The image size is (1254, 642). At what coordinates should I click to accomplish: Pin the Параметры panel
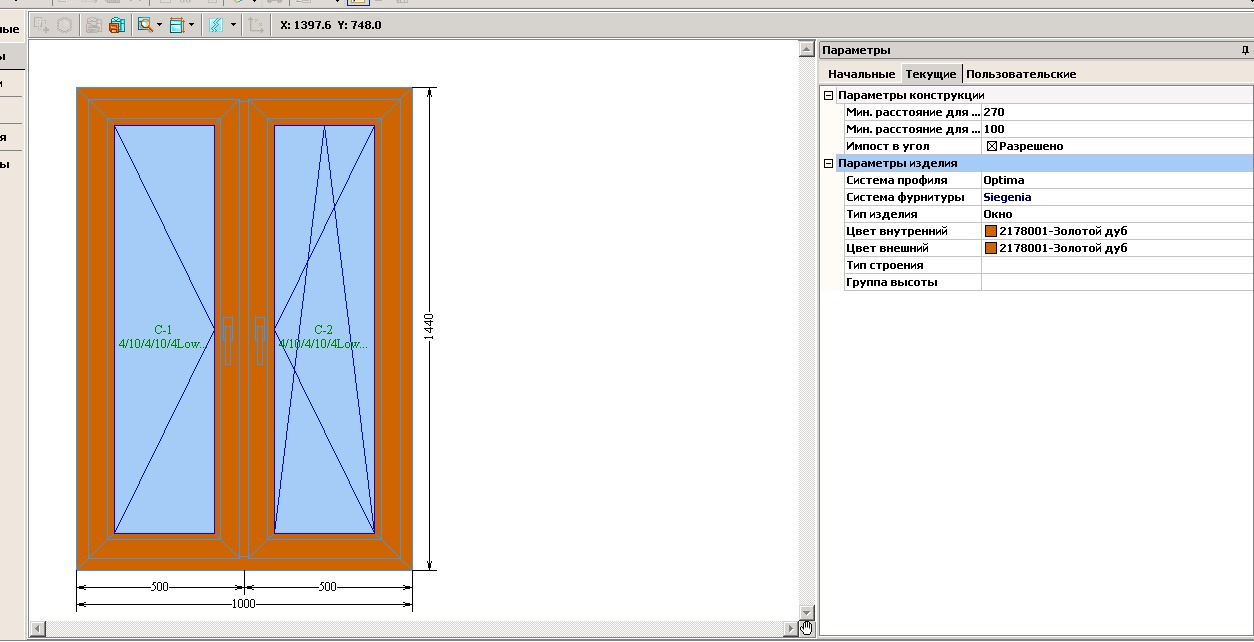[x=1245, y=50]
